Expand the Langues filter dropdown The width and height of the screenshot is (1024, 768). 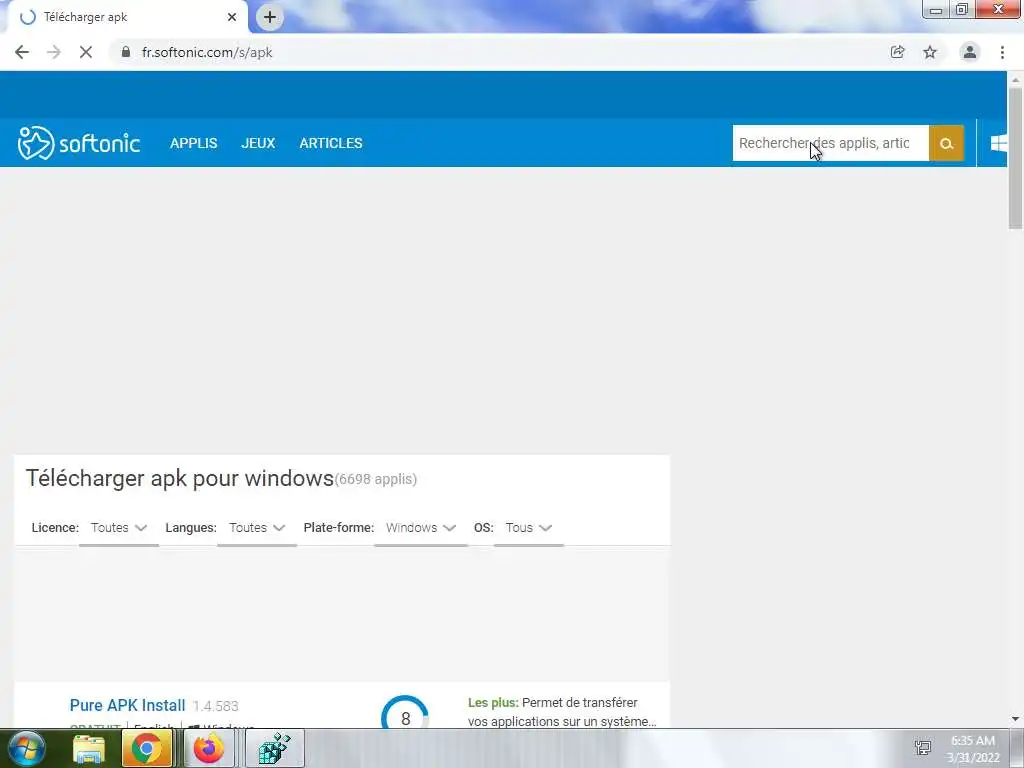(x=257, y=528)
